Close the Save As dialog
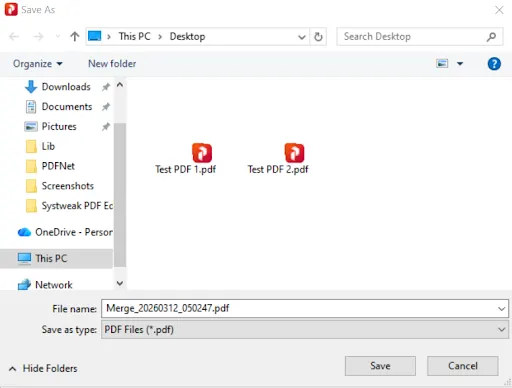Image resolution: width=512 pixels, height=388 pixels. pos(499,10)
